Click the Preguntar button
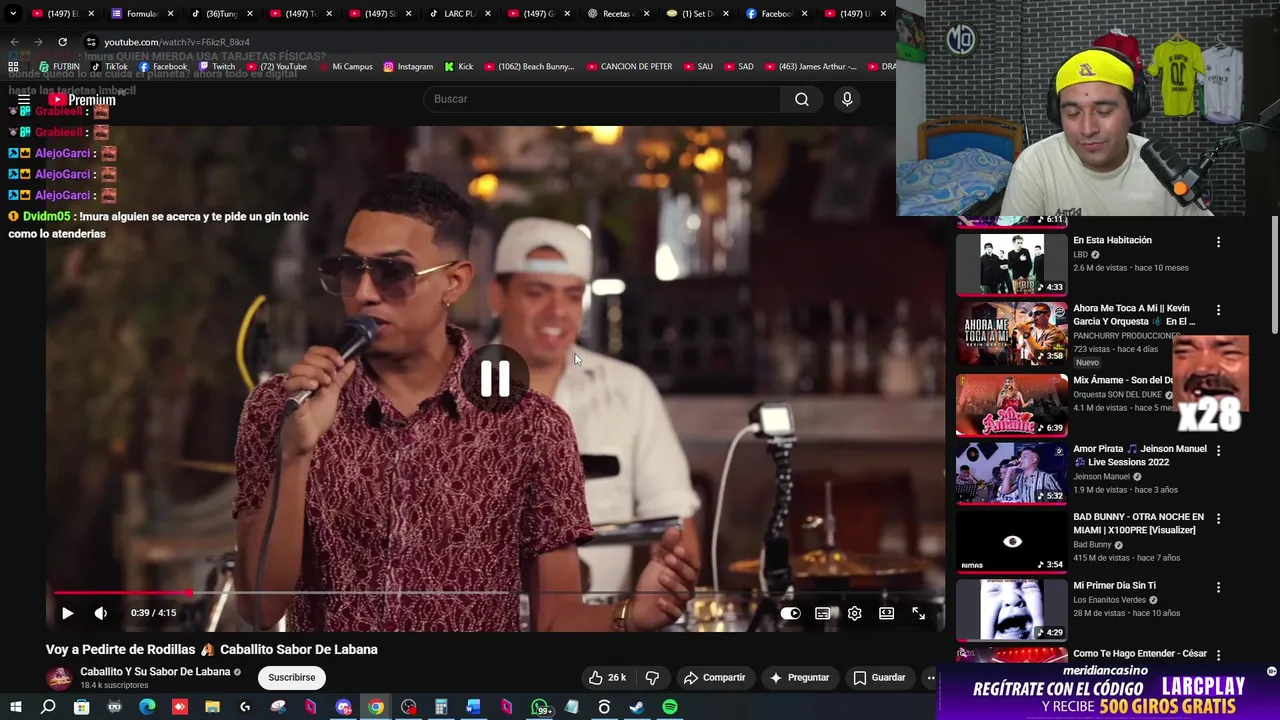Image resolution: width=1280 pixels, height=720 pixels. click(798, 677)
